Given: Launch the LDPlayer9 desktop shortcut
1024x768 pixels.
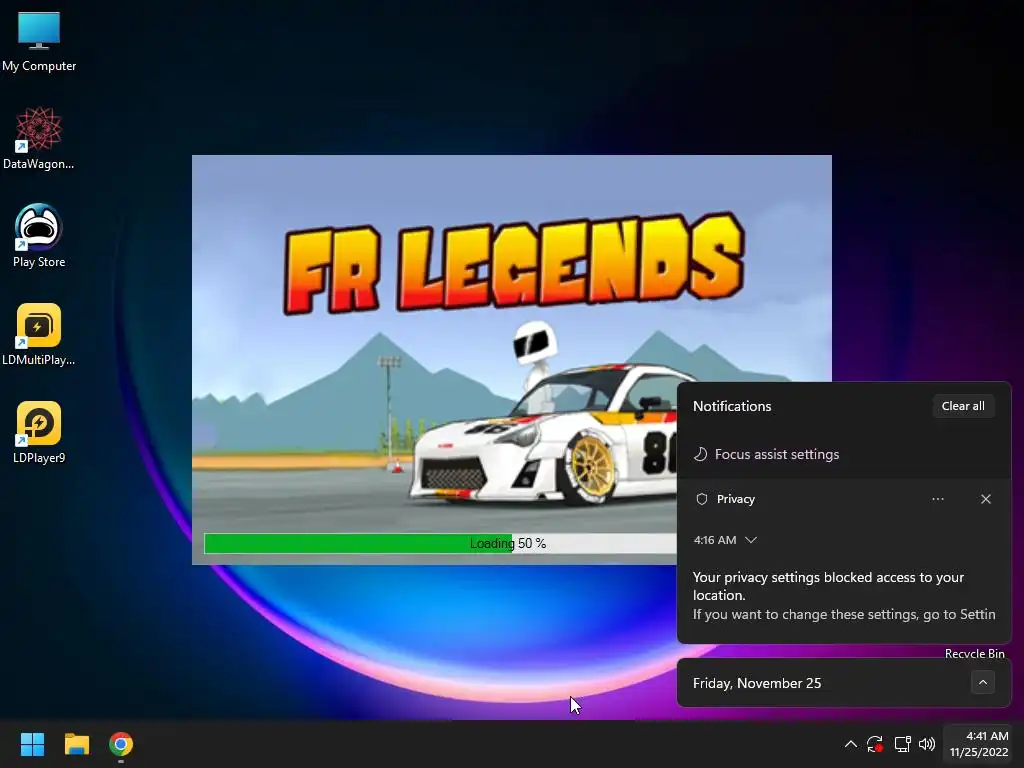Looking at the screenshot, I should click(x=39, y=432).
